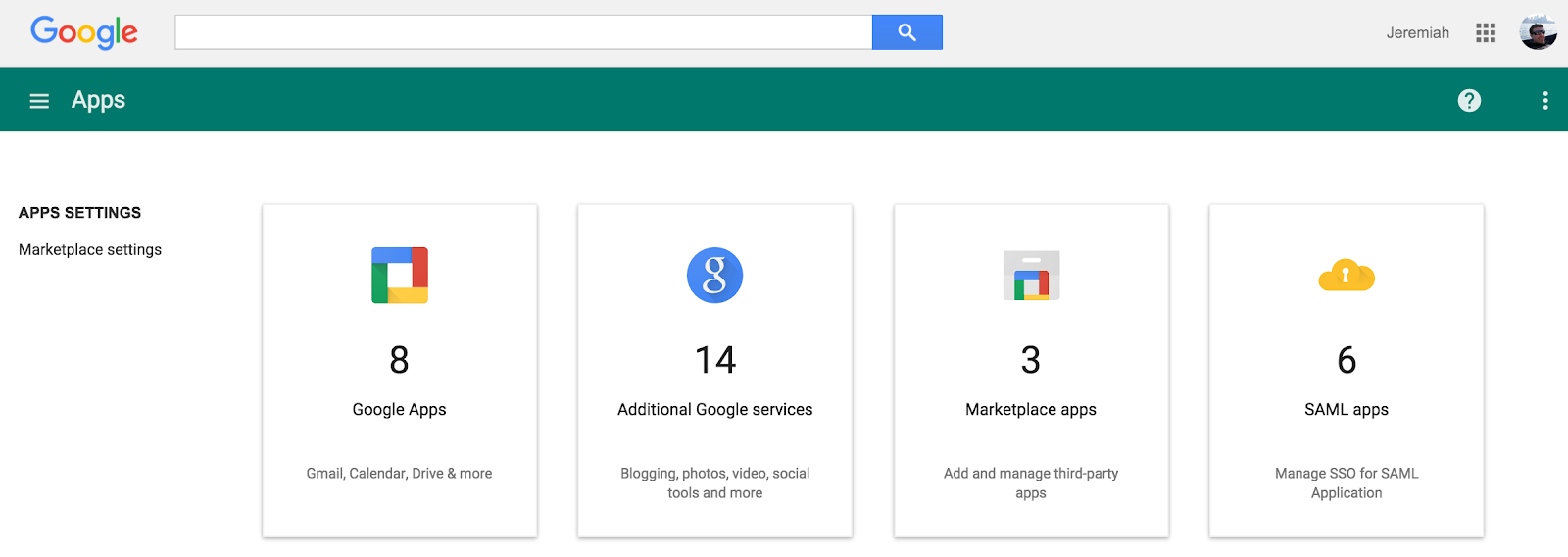Open the hamburger main menu

click(39, 101)
